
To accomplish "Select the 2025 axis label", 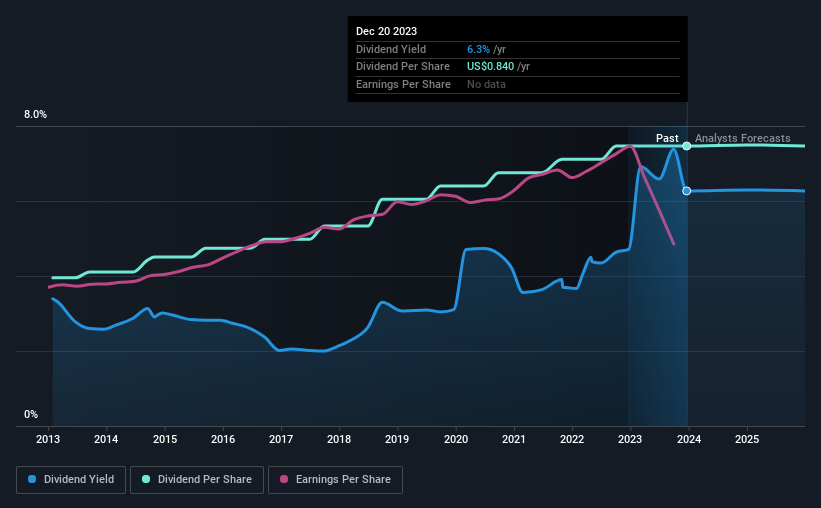I will coord(747,439).
